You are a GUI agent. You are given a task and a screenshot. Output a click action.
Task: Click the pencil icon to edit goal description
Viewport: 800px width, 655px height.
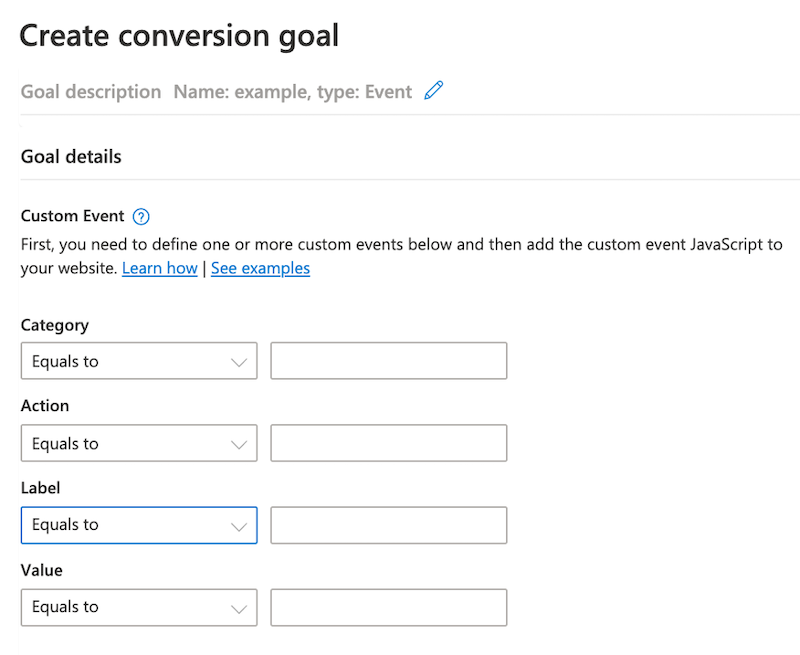click(x=434, y=90)
